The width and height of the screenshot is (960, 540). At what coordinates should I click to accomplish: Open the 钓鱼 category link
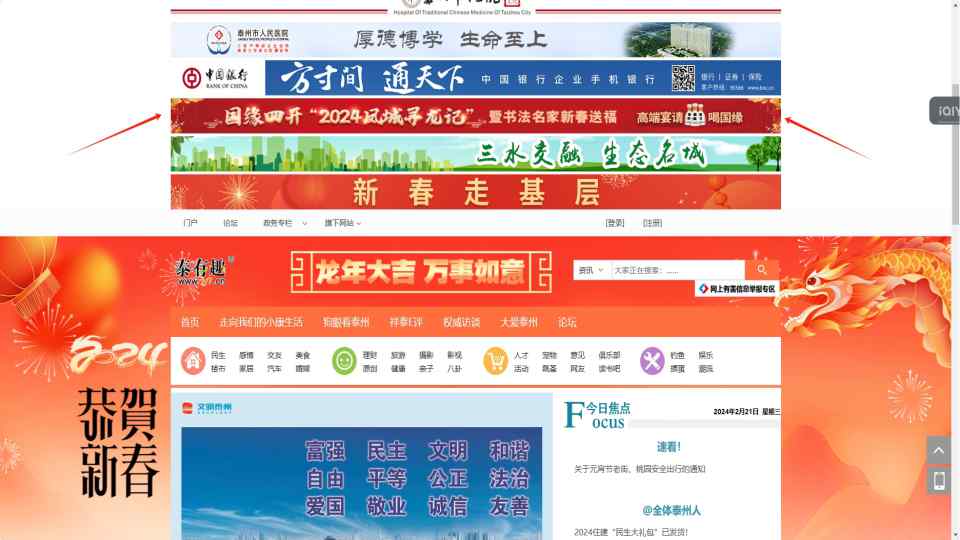677,355
